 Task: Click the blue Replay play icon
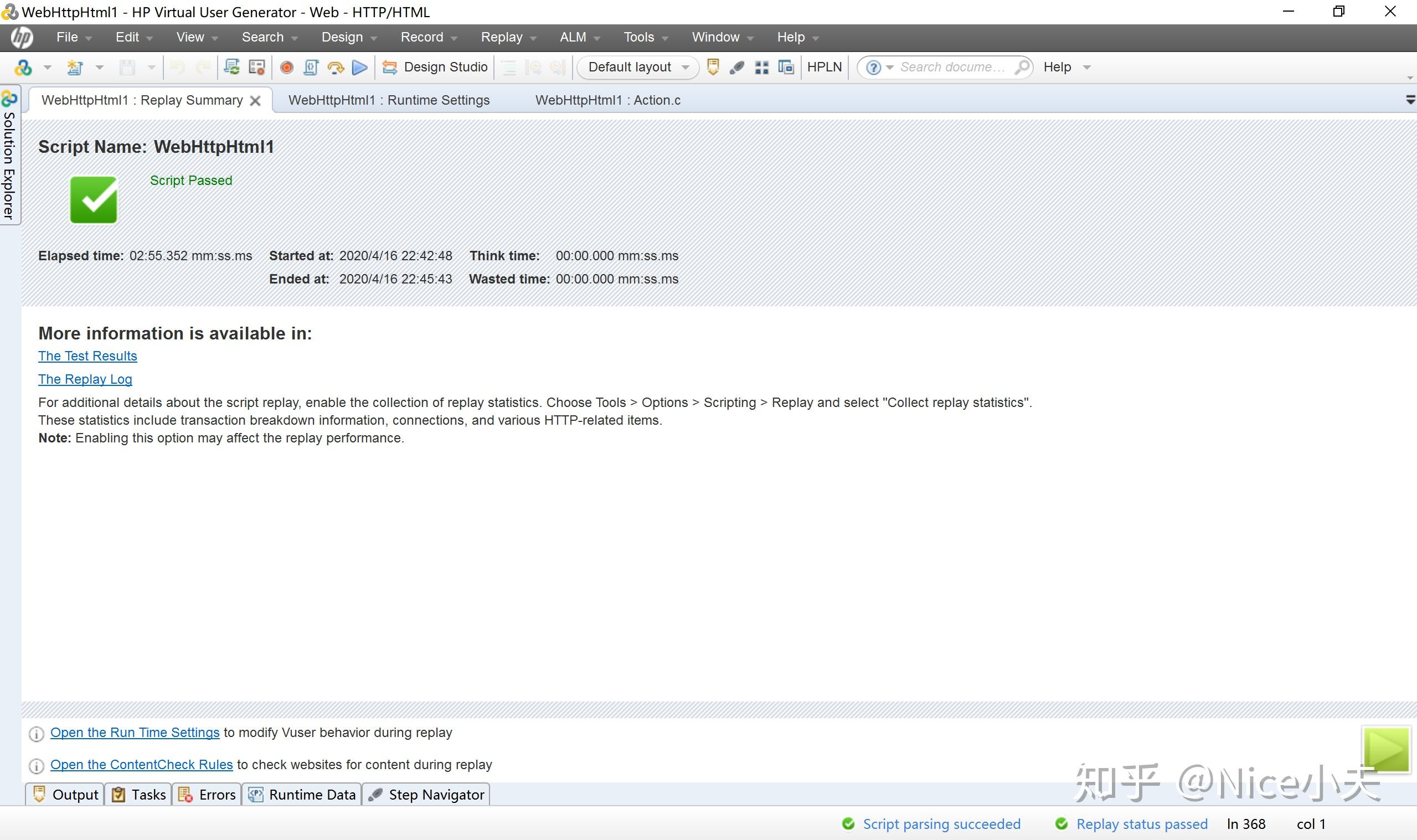[x=359, y=68]
